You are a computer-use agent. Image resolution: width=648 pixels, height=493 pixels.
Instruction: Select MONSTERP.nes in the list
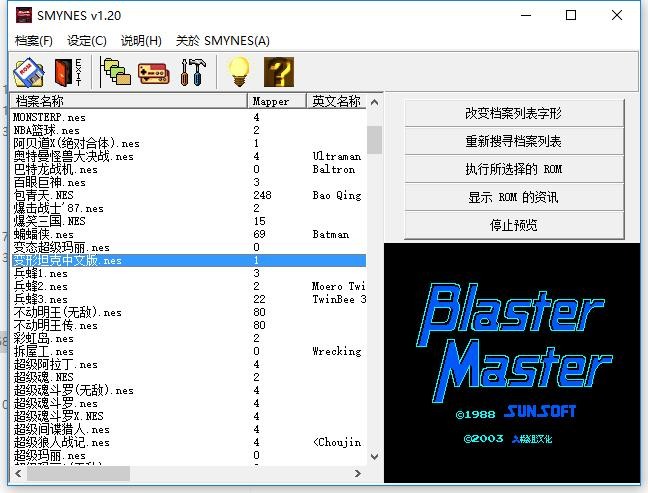click(188, 117)
